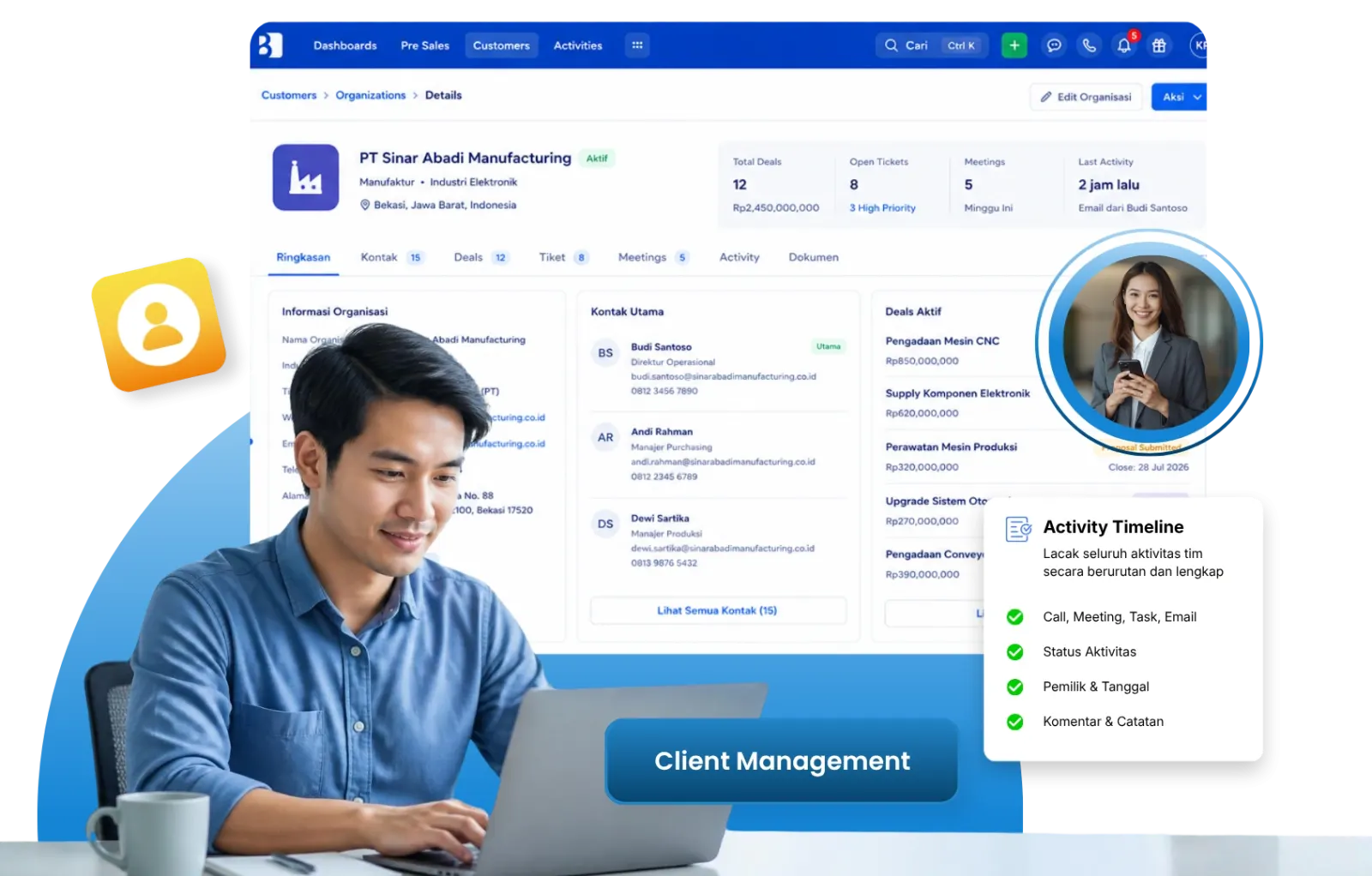Switch to the Activity tab
Screen dimensions: 1372x876
coord(739,257)
